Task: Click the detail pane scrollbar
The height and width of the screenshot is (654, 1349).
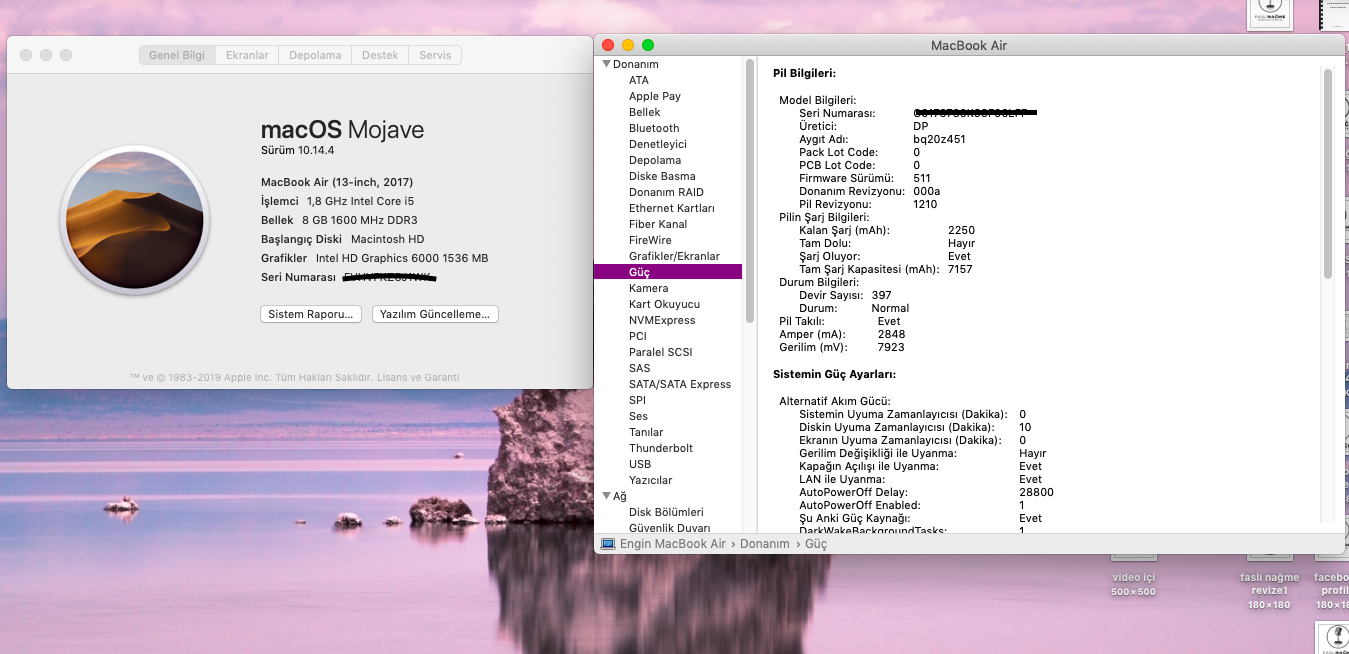Action: [1328, 172]
